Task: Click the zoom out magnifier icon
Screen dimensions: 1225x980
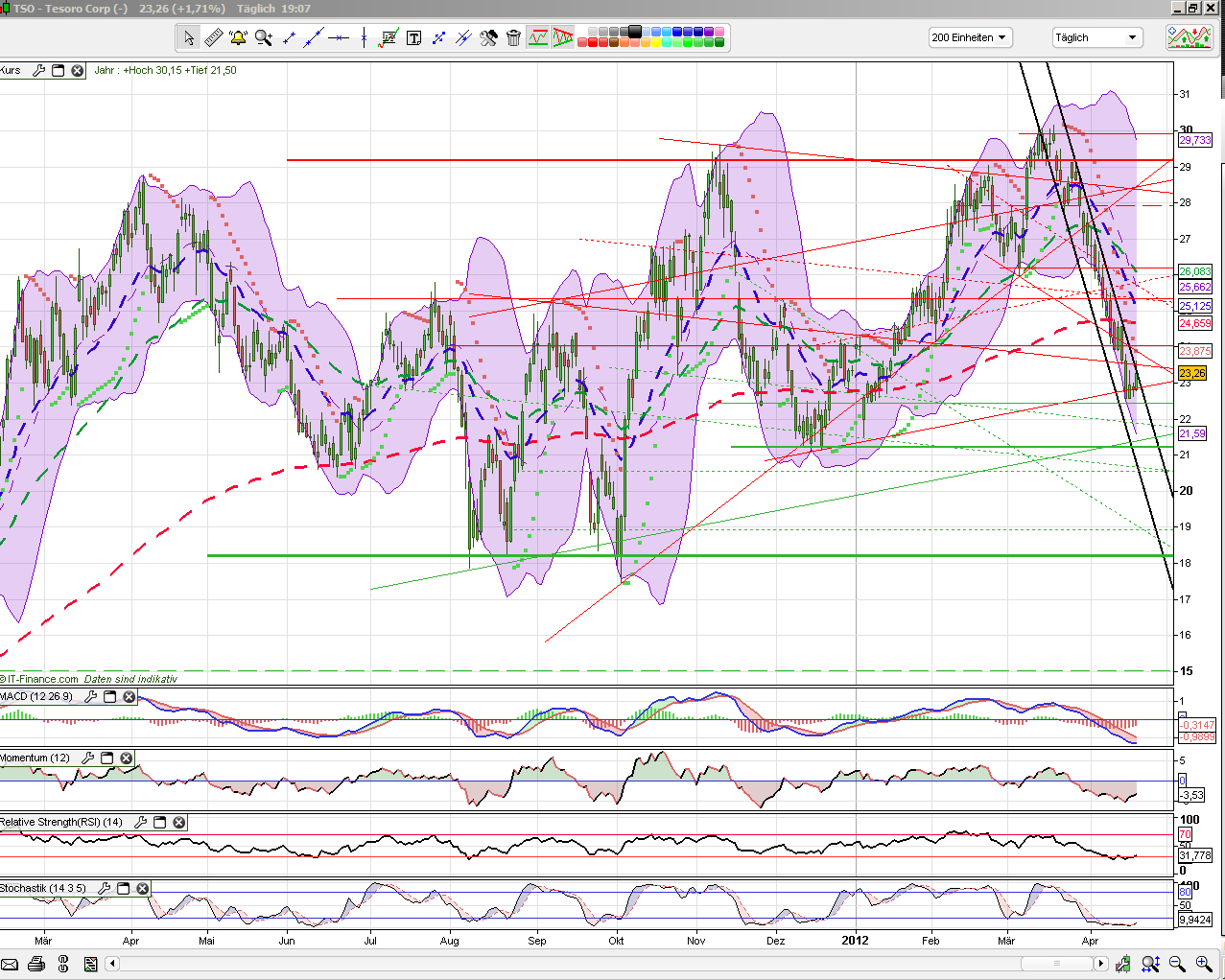Action: coord(1177,964)
